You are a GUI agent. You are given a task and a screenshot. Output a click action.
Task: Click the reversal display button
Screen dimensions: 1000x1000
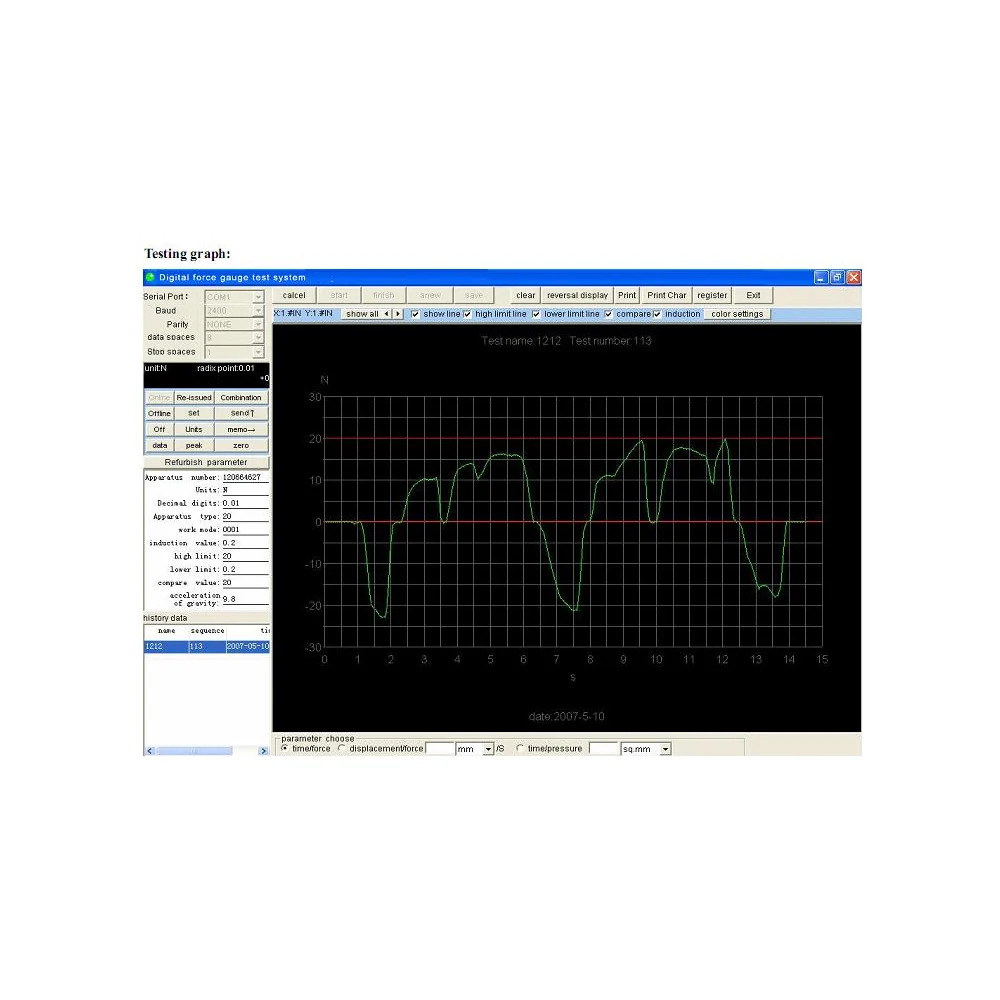[x=577, y=295]
